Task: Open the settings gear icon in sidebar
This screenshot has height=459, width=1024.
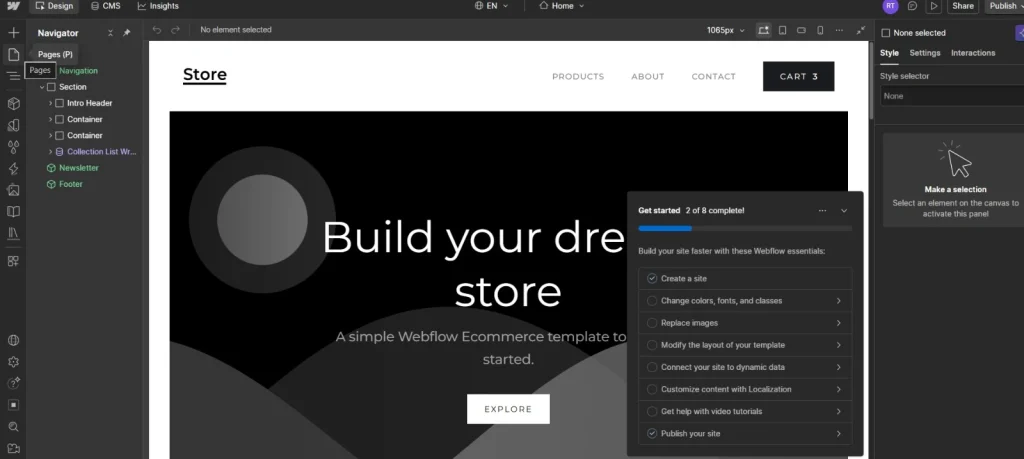Action: pyautogui.click(x=13, y=362)
